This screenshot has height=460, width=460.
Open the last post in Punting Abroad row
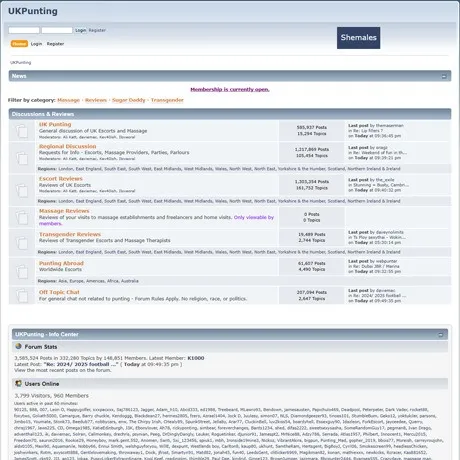(x=376, y=266)
